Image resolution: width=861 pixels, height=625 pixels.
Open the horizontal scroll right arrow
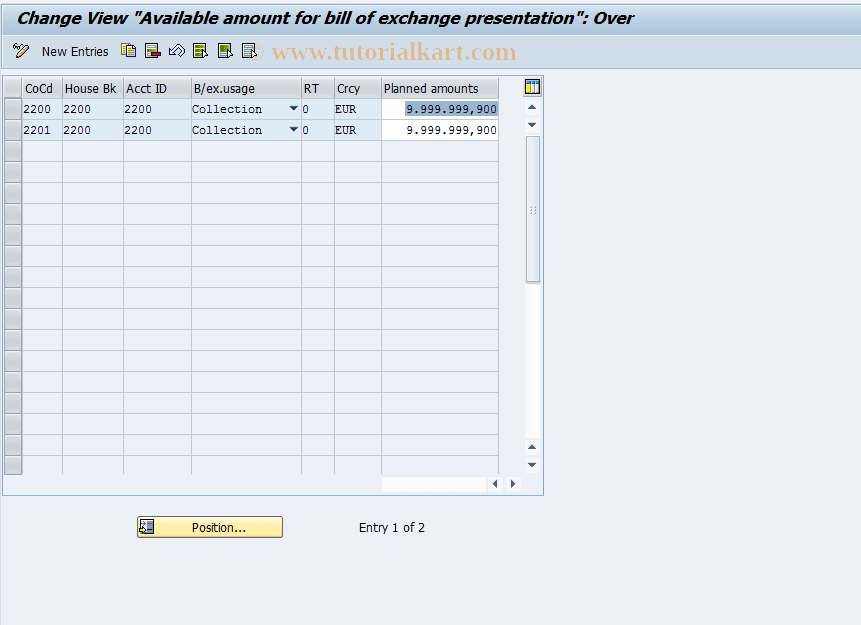(513, 483)
